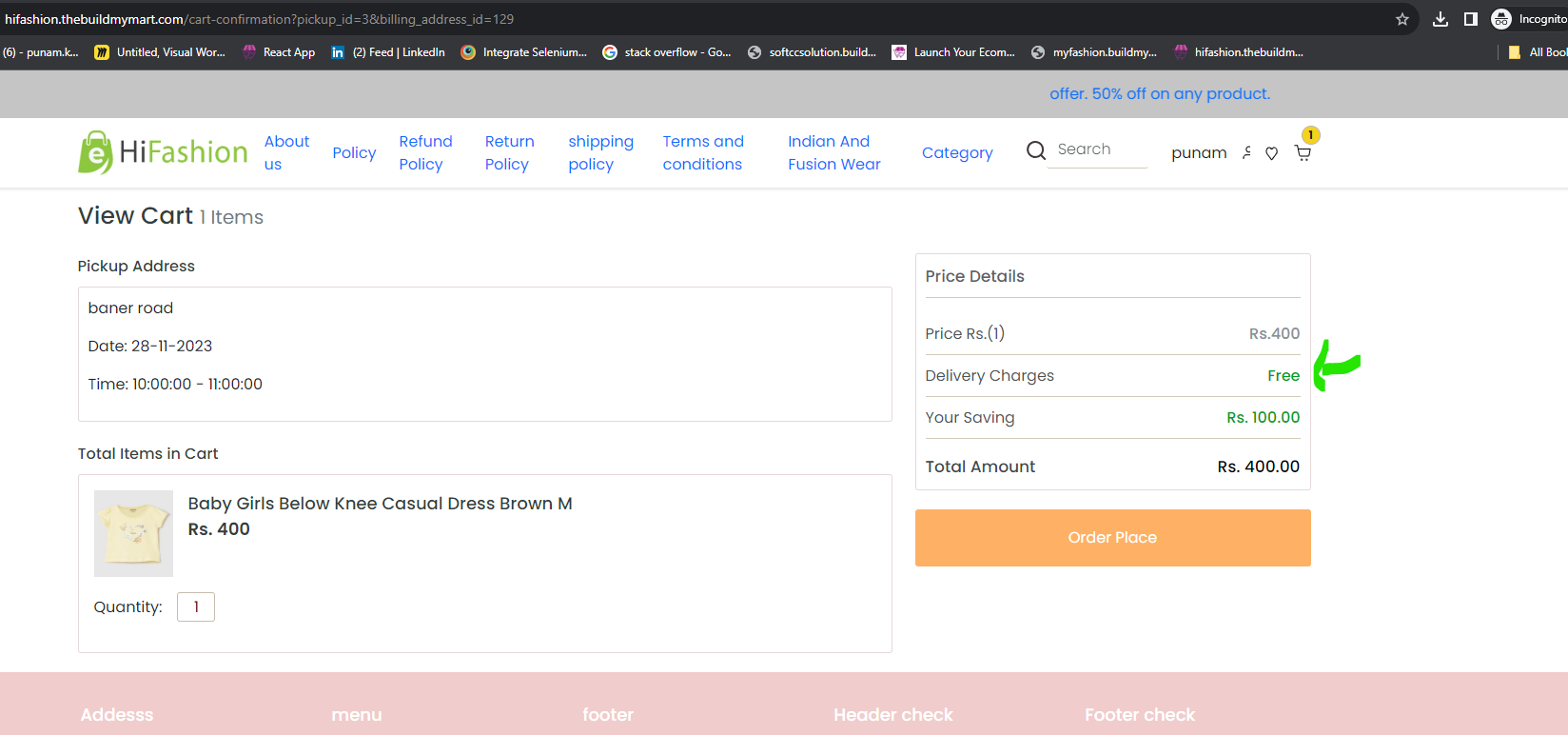The image size is (1568, 735).
Task: Open softccsolution.build bookmark
Action: point(812,52)
